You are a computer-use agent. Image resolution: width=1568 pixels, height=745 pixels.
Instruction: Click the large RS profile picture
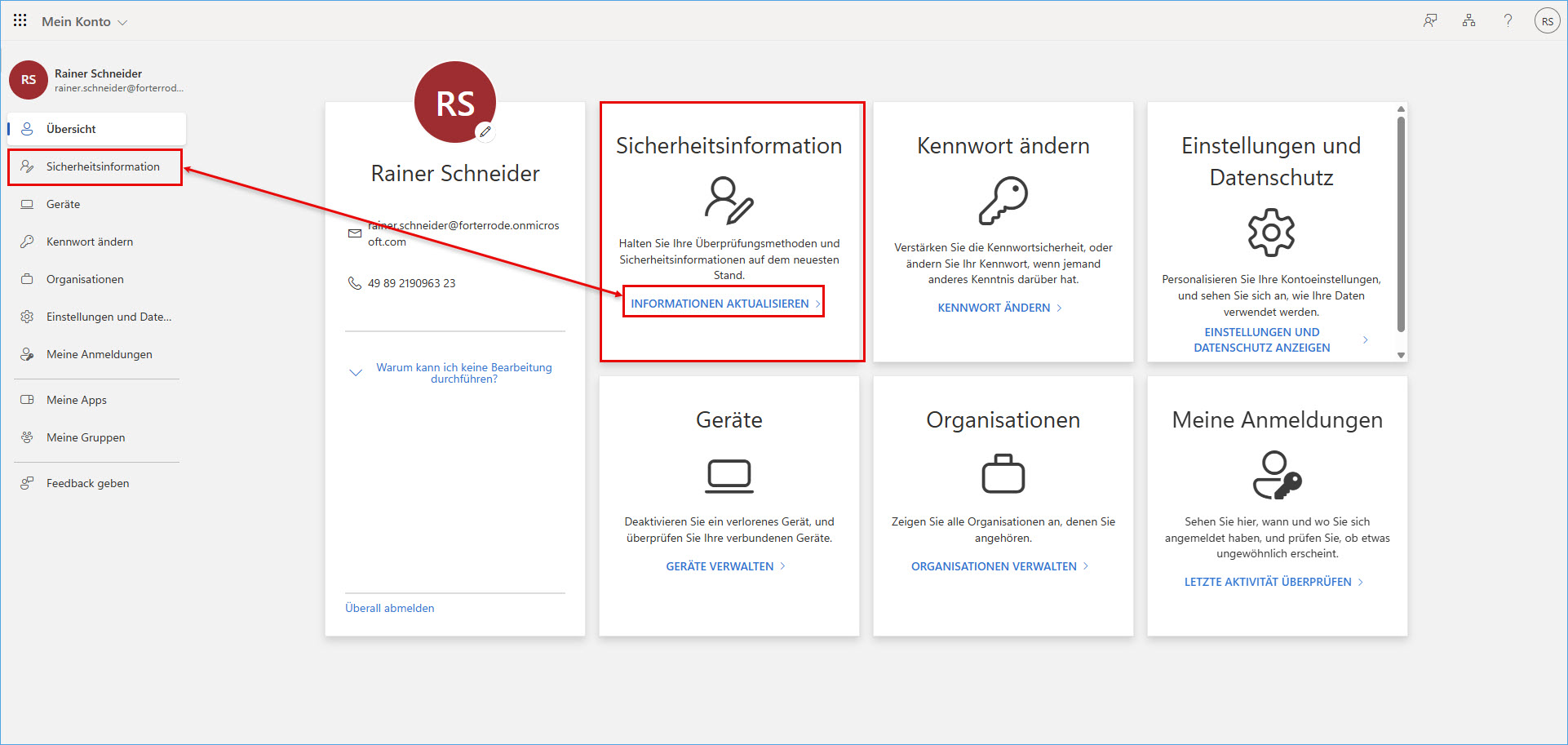(x=455, y=102)
